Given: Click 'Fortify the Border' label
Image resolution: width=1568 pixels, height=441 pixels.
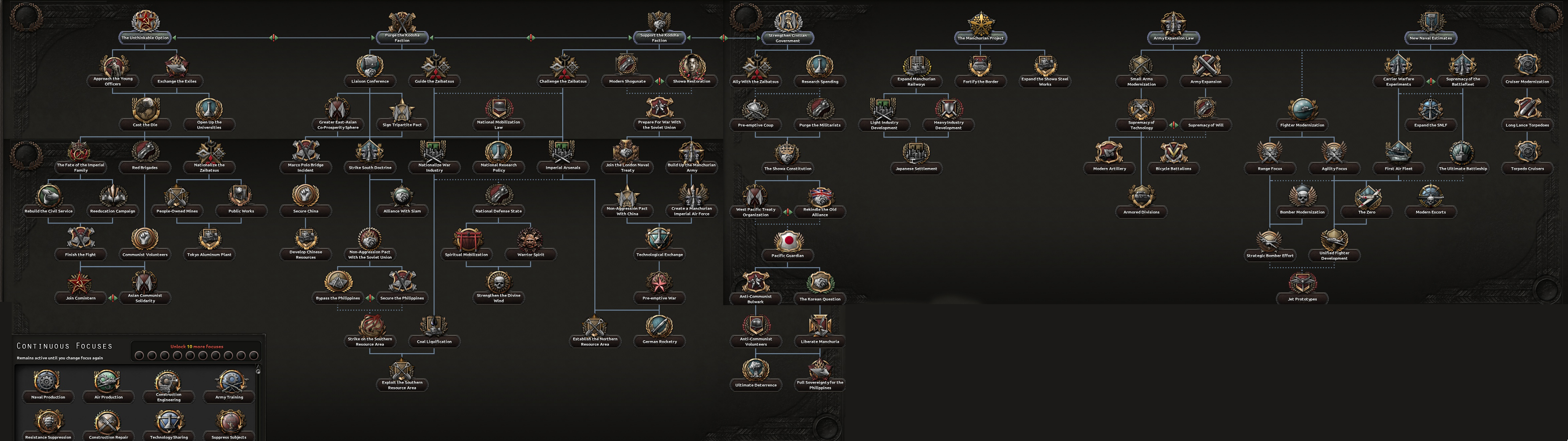Looking at the screenshot, I should click(x=980, y=82).
